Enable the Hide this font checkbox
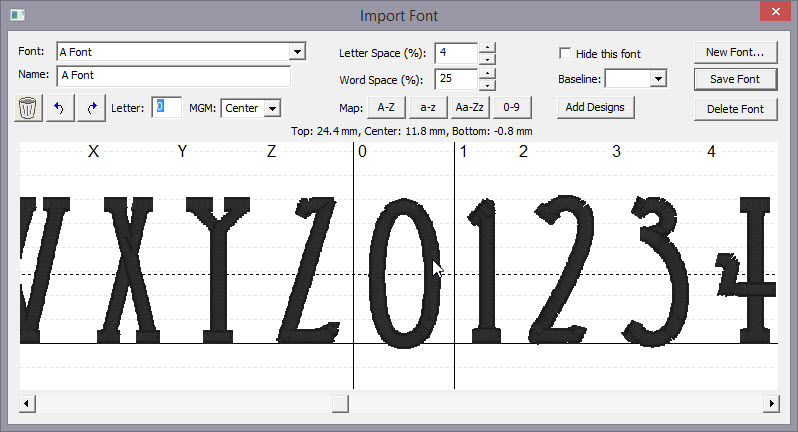The image size is (798, 432). pyautogui.click(x=565, y=53)
